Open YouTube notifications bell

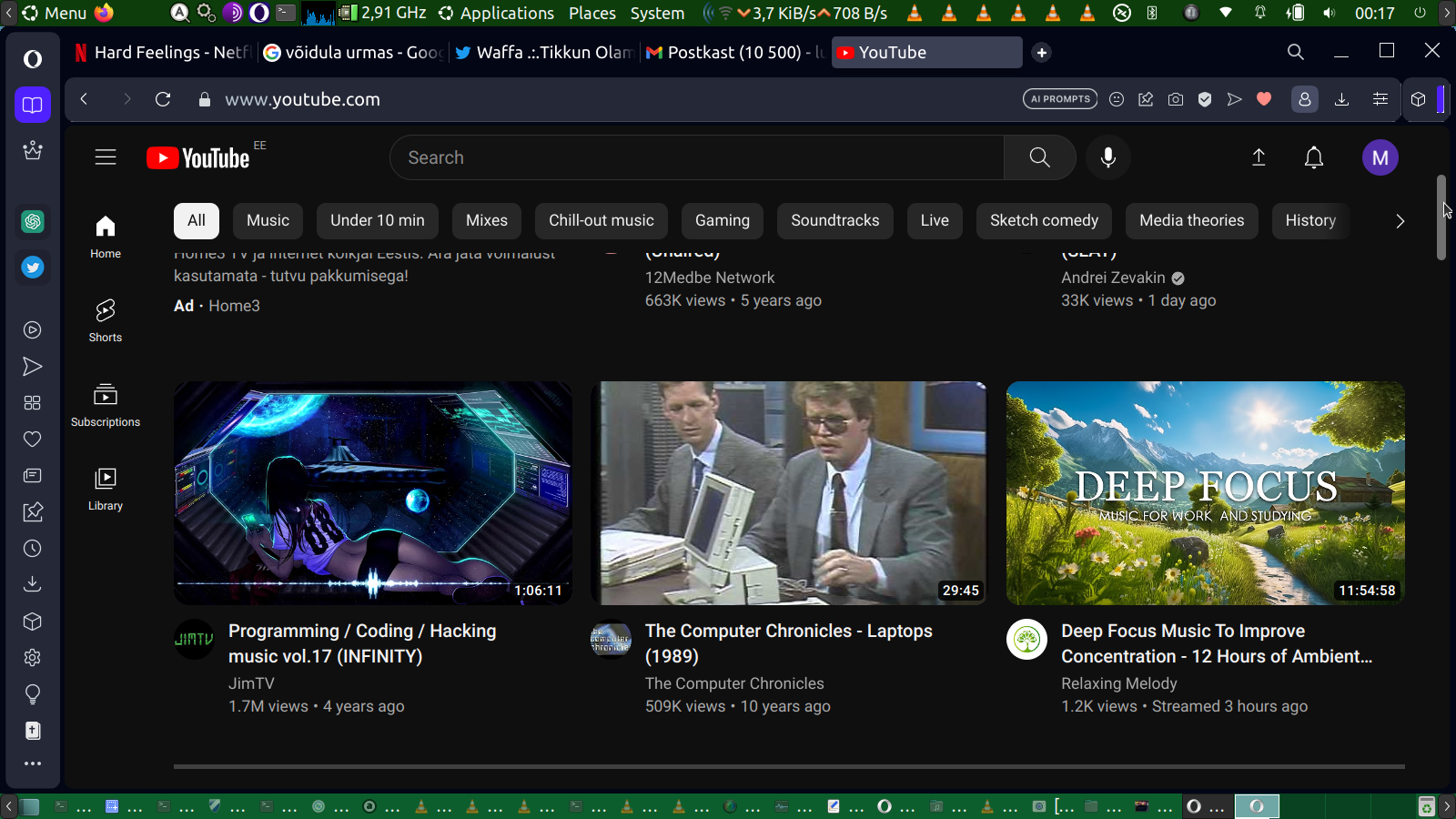point(1313,157)
